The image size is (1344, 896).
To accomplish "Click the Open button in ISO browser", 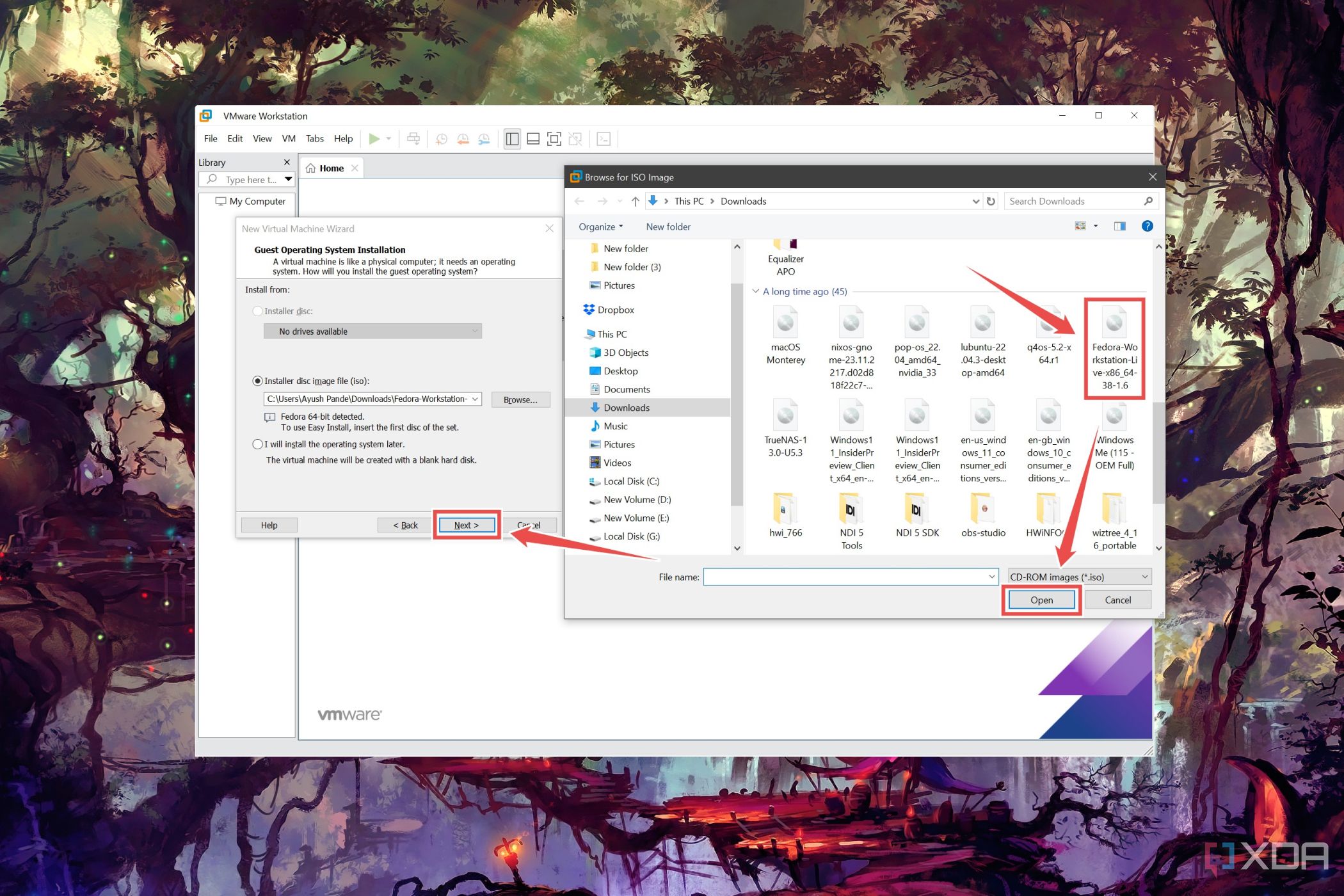I will tap(1041, 599).
